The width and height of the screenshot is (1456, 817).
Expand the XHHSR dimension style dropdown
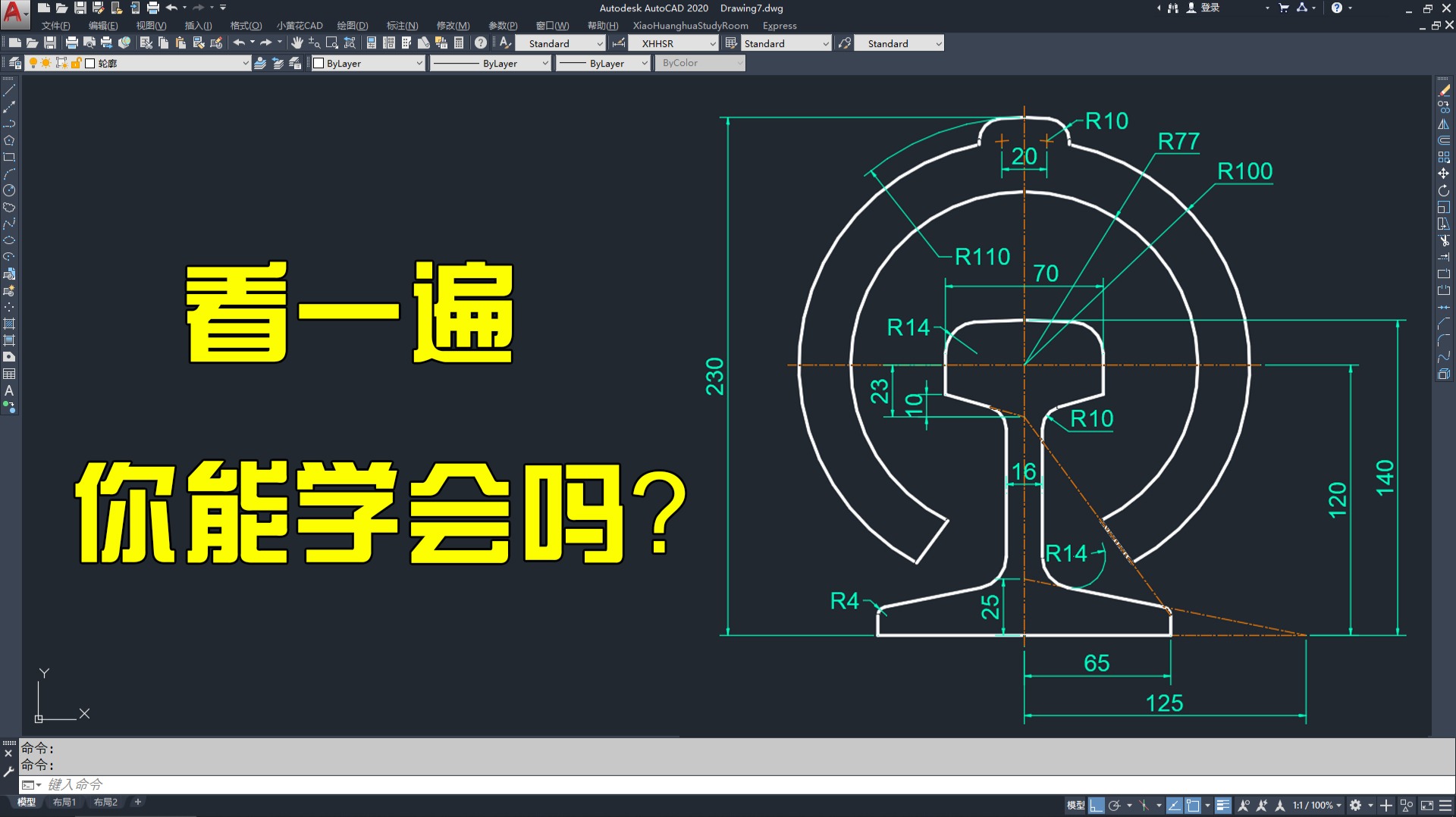pyautogui.click(x=712, y=44)
